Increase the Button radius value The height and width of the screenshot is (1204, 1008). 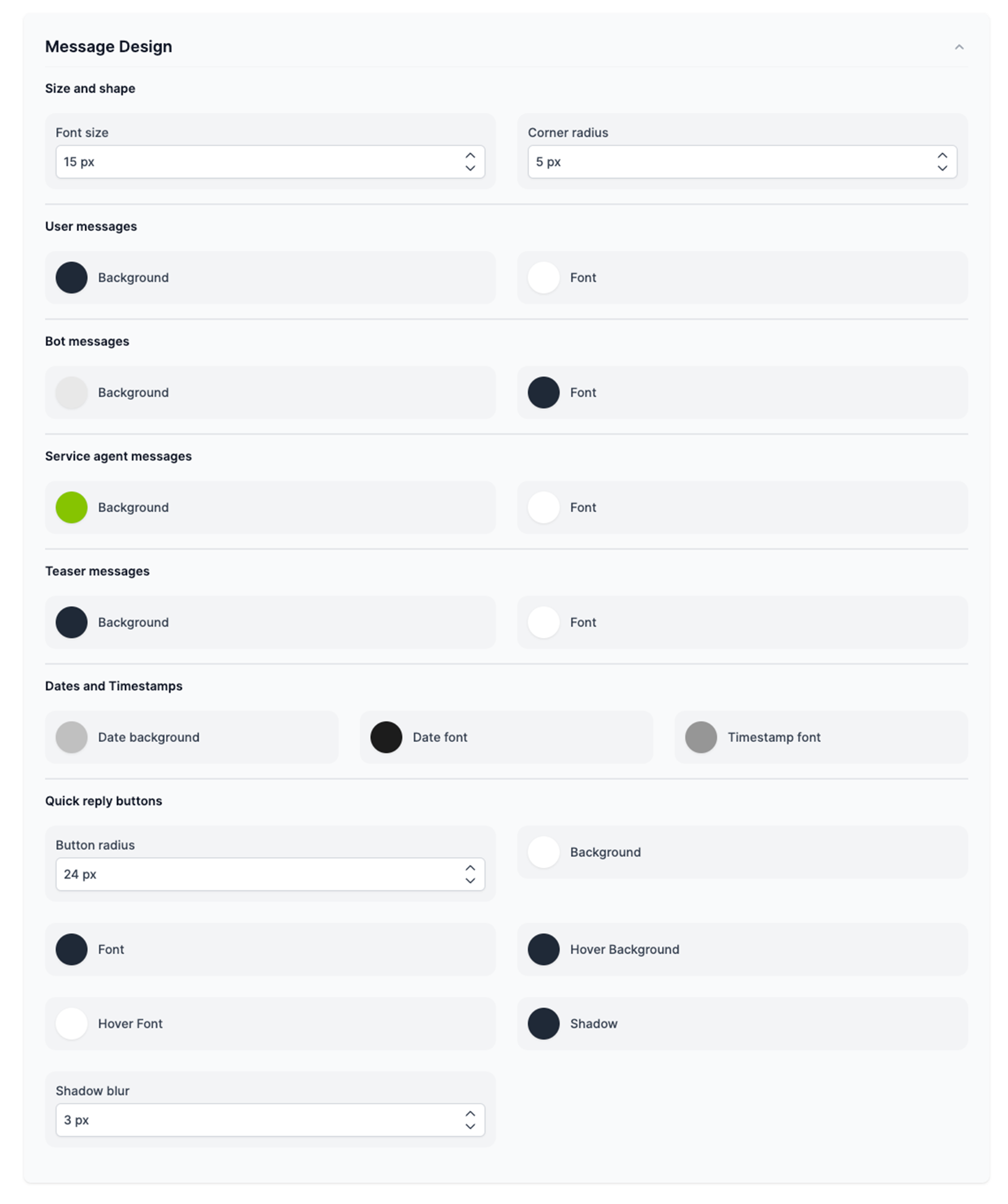click(x=470, y=868)
